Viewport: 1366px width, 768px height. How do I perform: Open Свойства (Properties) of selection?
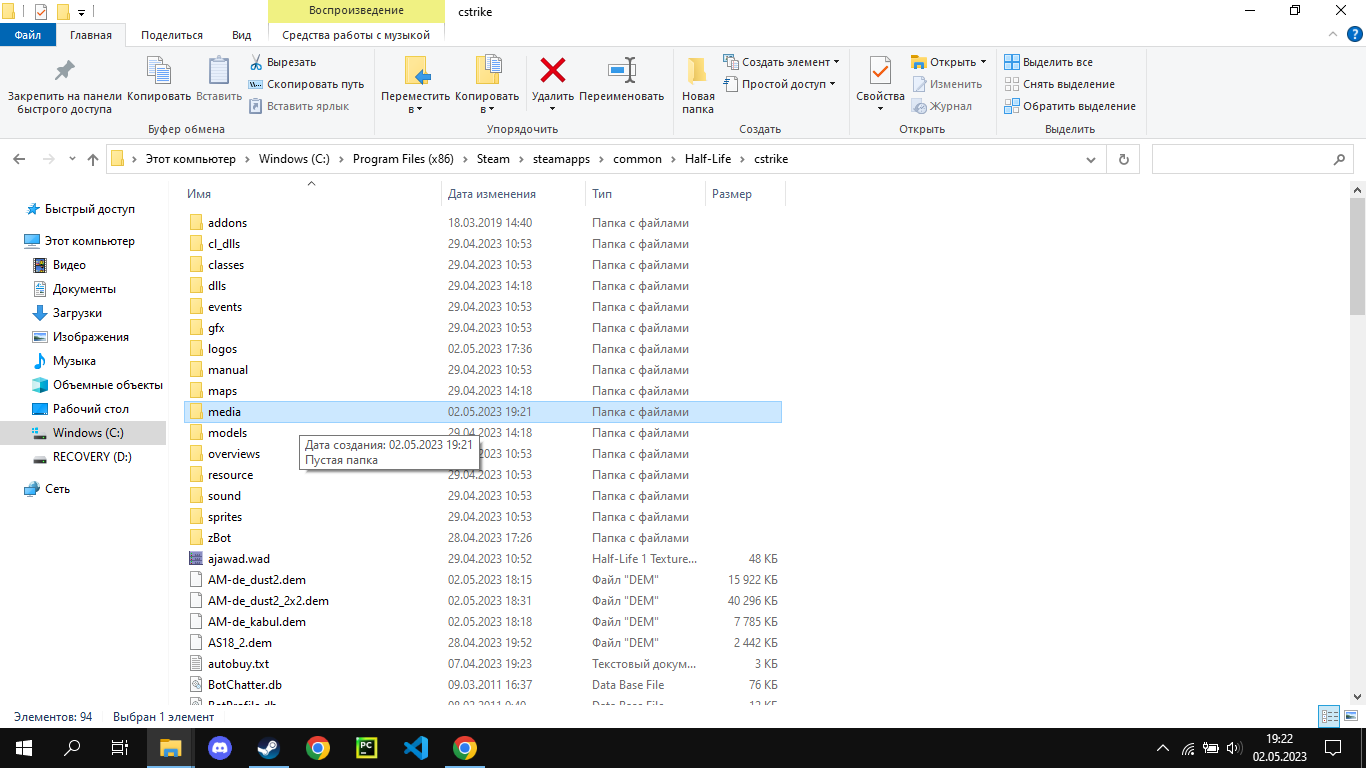click(x=880, y=85)
